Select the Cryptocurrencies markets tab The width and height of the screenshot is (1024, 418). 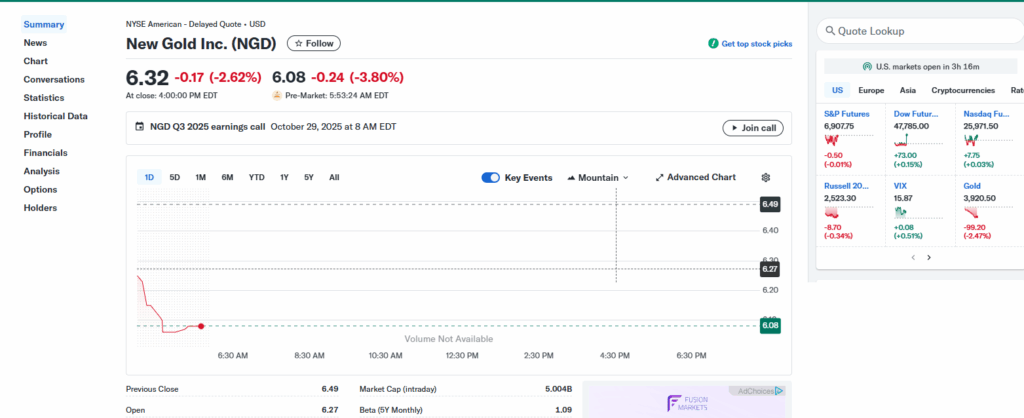tap(965, 90)
